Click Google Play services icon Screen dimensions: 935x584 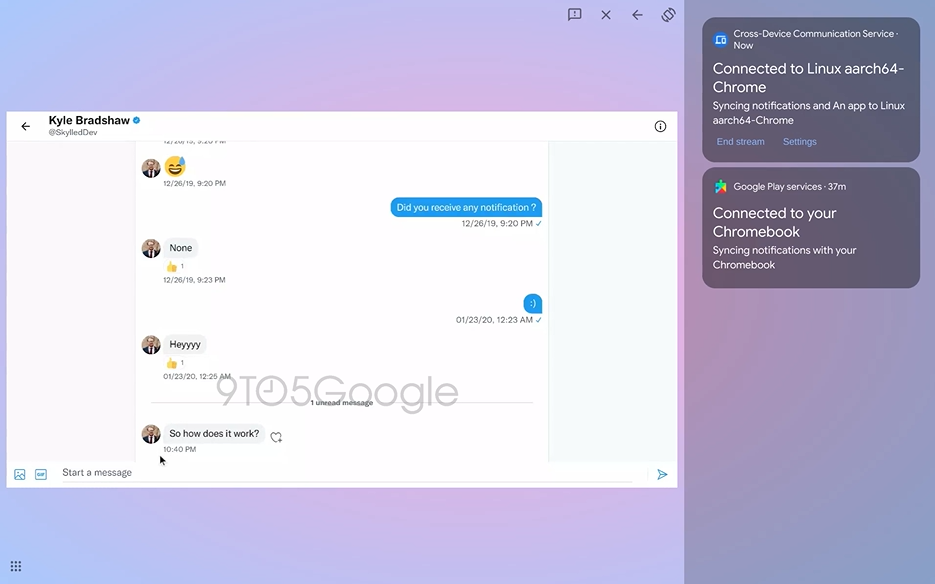point(720,187)
